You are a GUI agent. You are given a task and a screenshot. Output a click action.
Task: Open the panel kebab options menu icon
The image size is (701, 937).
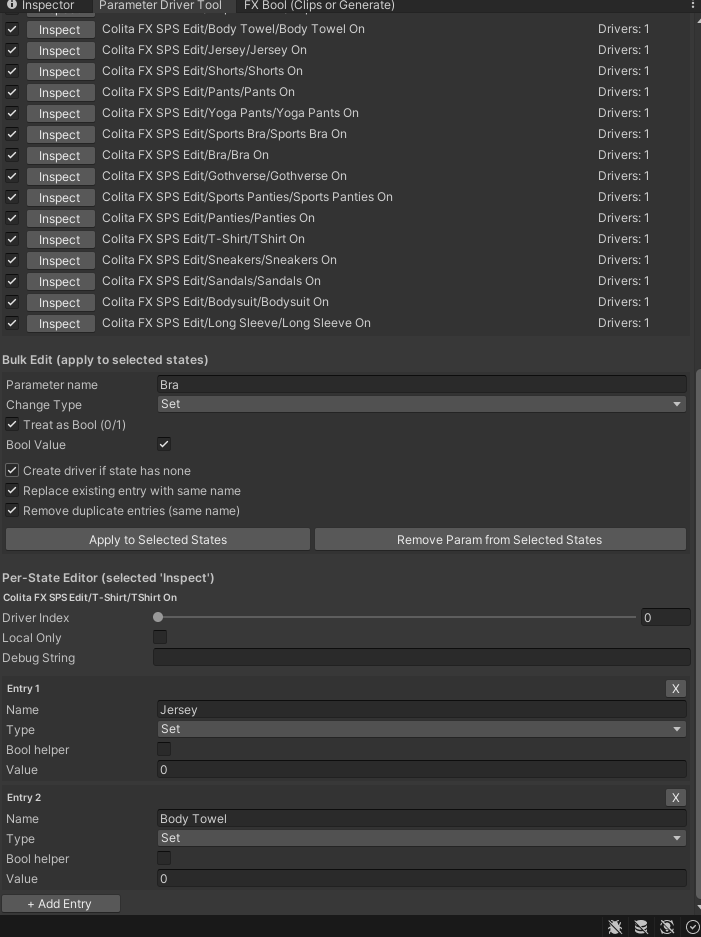pyautogui.click(x=693, y=5)
